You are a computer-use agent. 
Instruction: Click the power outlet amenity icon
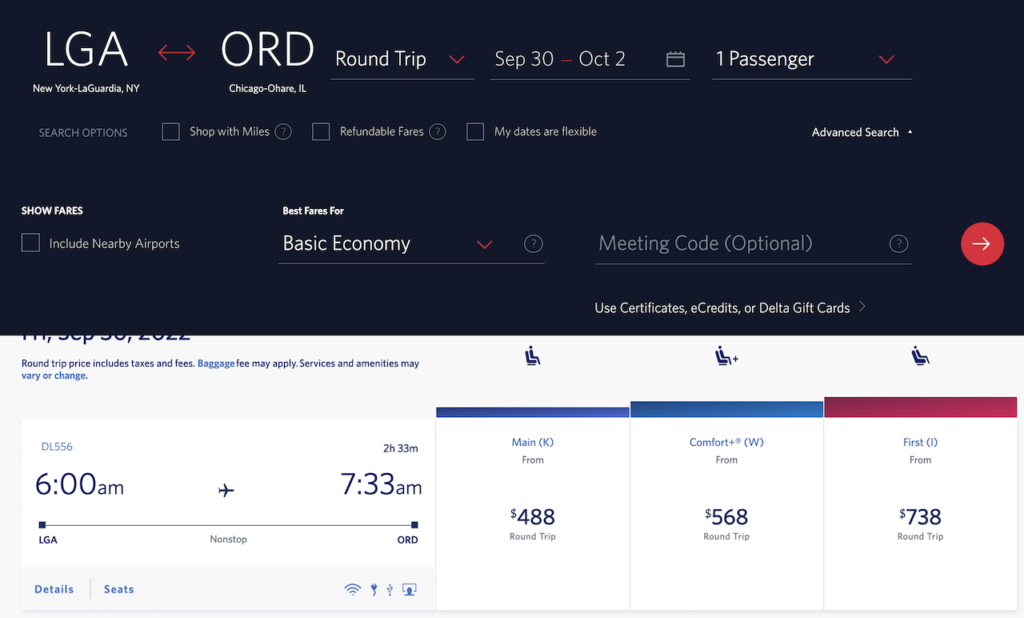click(374, 589)
